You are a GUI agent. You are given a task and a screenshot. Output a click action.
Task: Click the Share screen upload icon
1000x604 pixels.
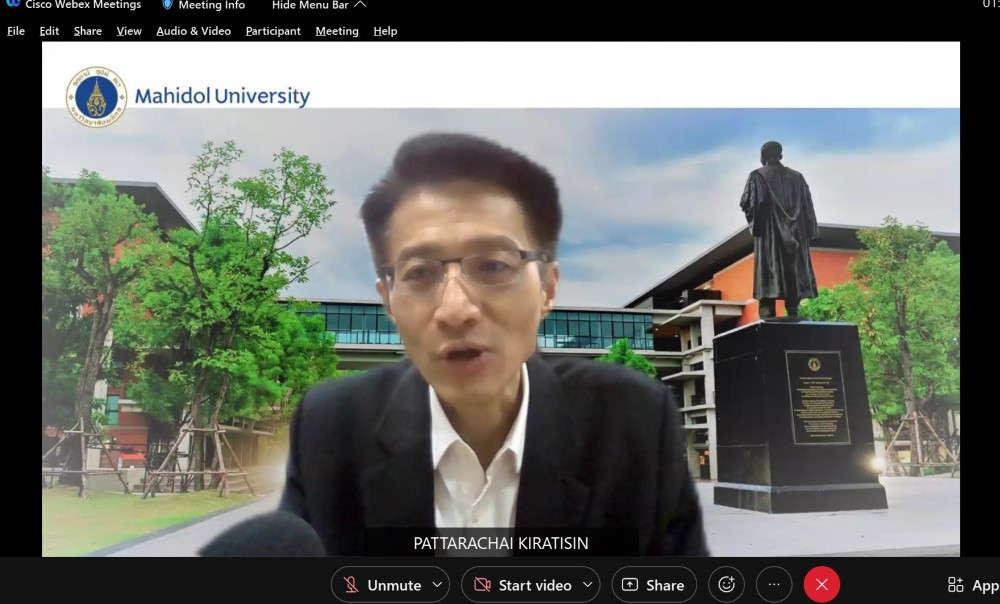pyautogui.click(x=630, y=585)
